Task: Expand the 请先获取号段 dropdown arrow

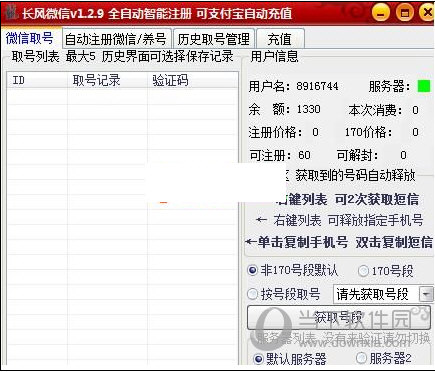Action: (426, 294)
